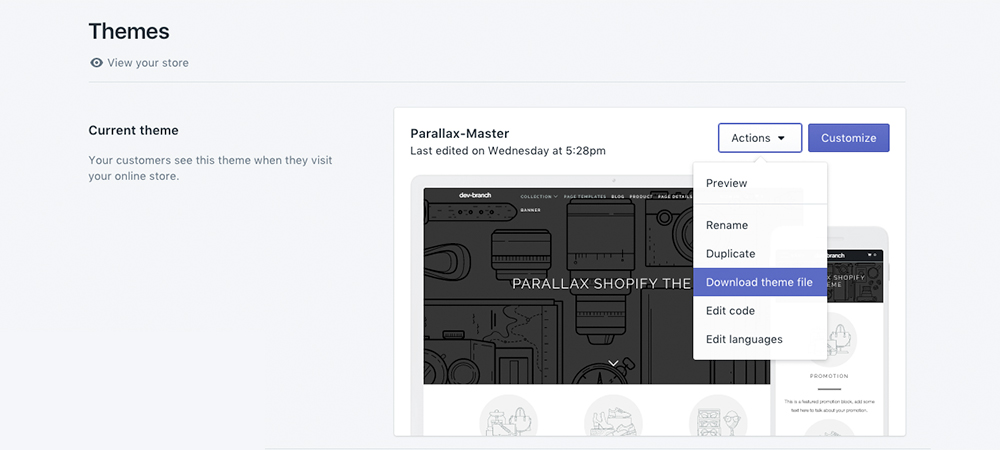The image size is (1000, 450).
Task: Choose Rename in the Actions menu
Action: pyautogui.click(x=727, y=225)
